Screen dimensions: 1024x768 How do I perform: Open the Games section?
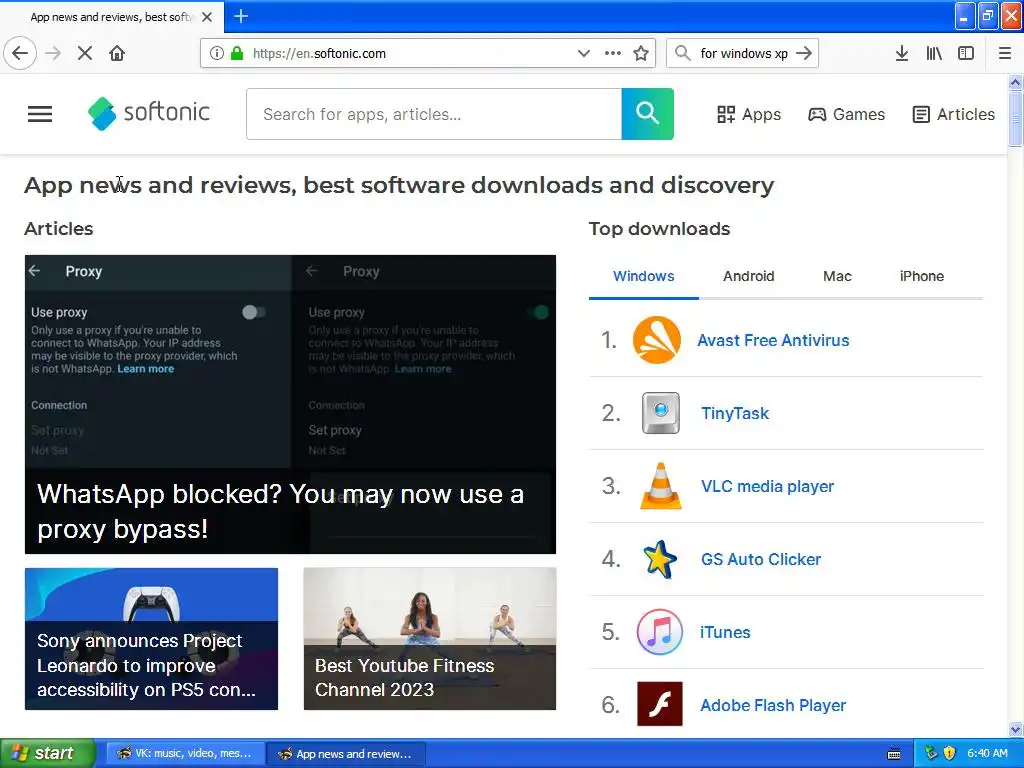846,114
